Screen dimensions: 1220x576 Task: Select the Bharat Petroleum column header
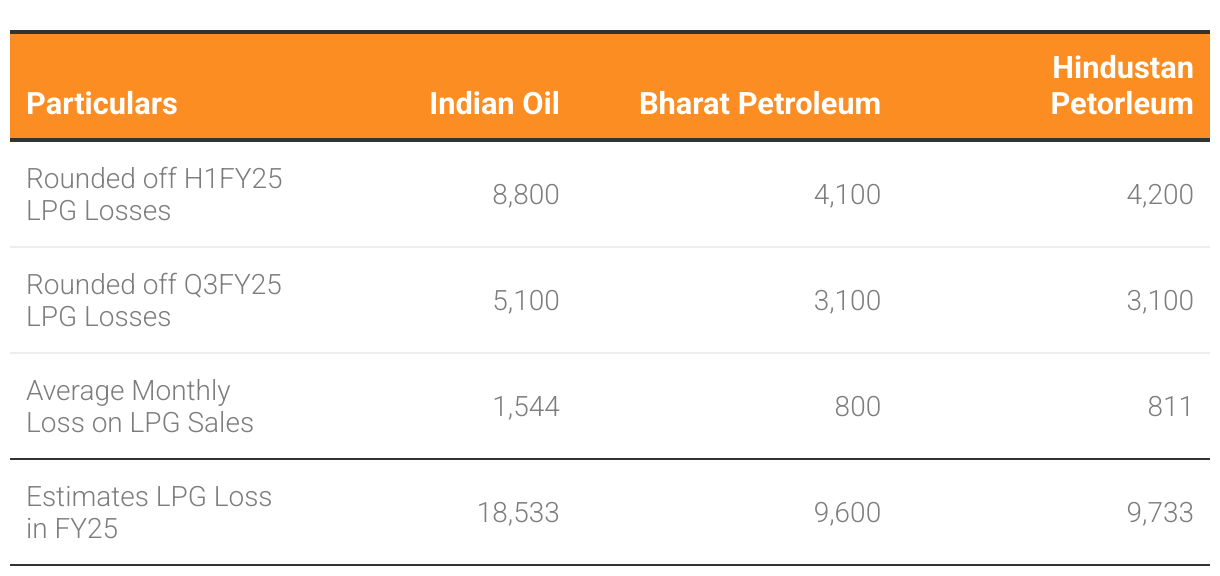(x=760, y=104)
